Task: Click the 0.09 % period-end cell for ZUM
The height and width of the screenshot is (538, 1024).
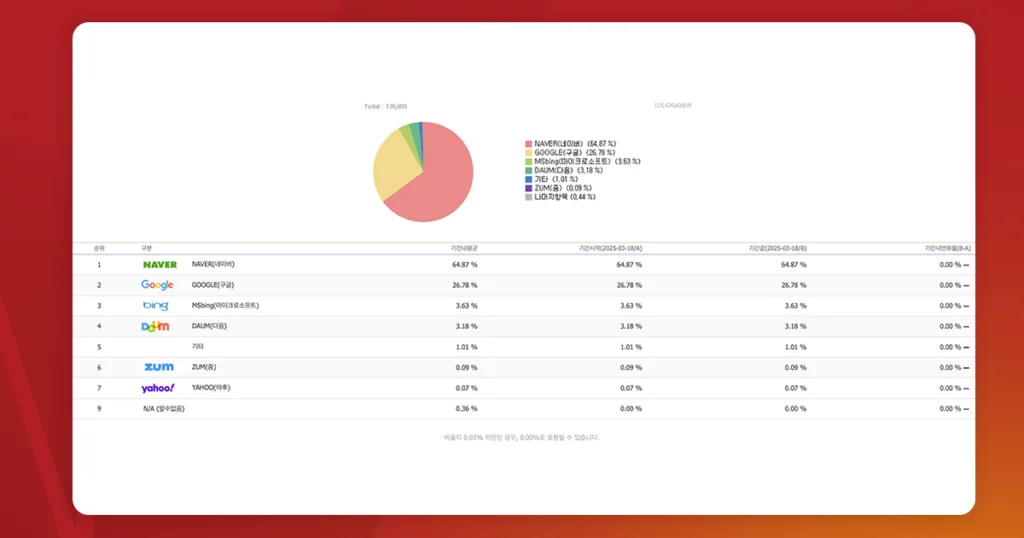Action: coord(795,368)
